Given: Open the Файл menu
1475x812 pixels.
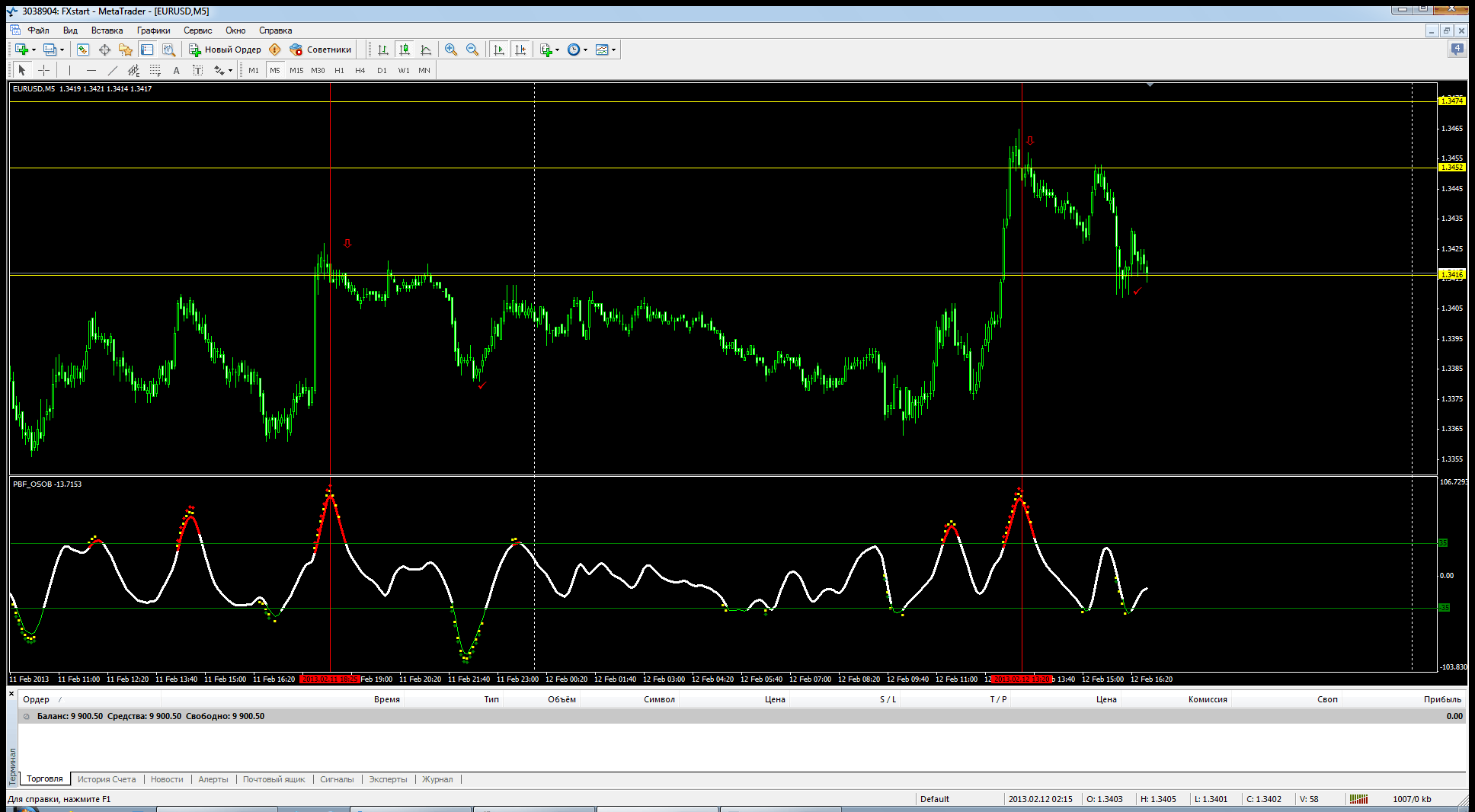Looking at the screenshot, I should tap(39, 30).
